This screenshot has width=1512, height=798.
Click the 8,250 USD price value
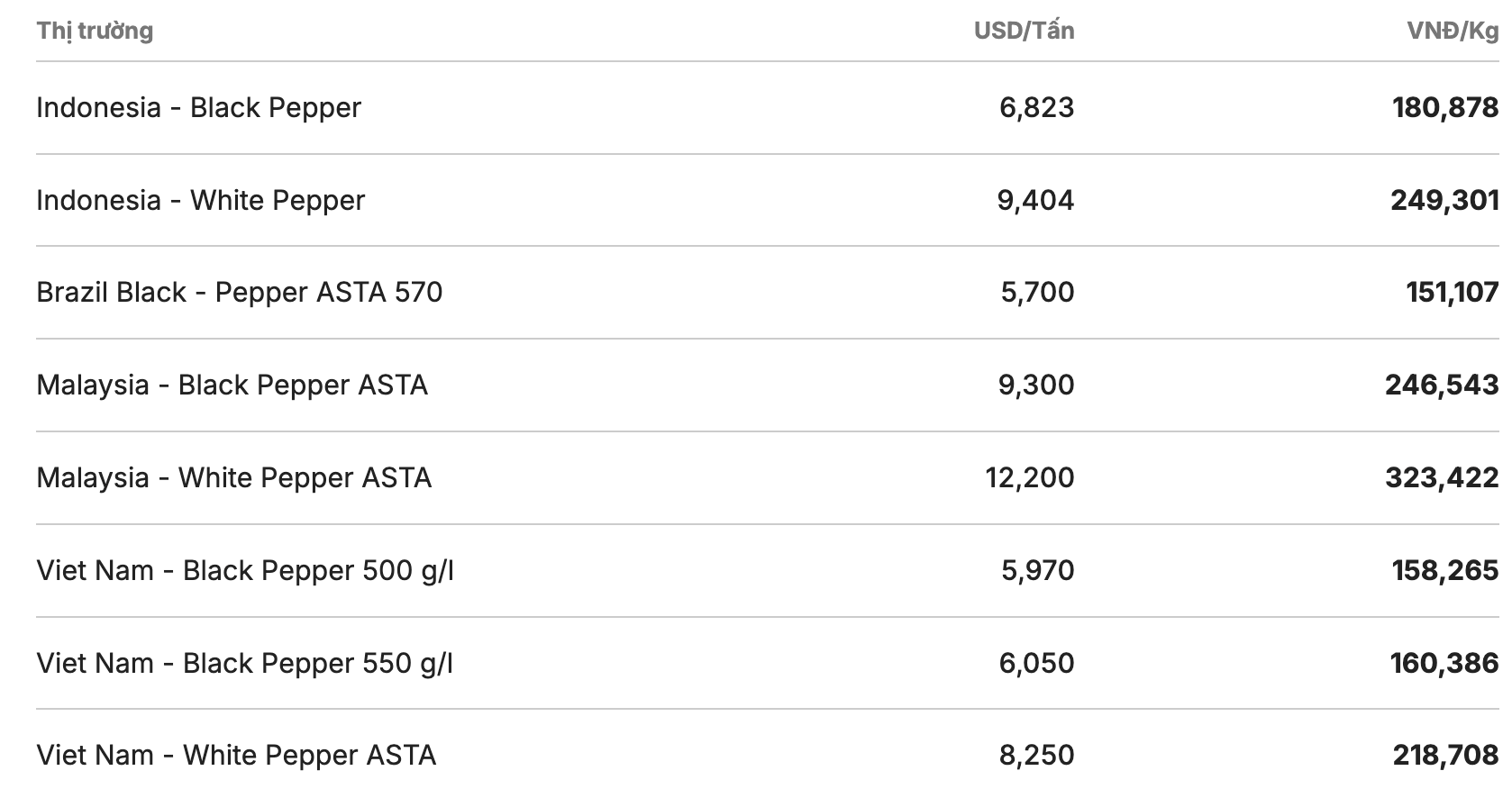pyautogui.click(x=1036, y=755)
